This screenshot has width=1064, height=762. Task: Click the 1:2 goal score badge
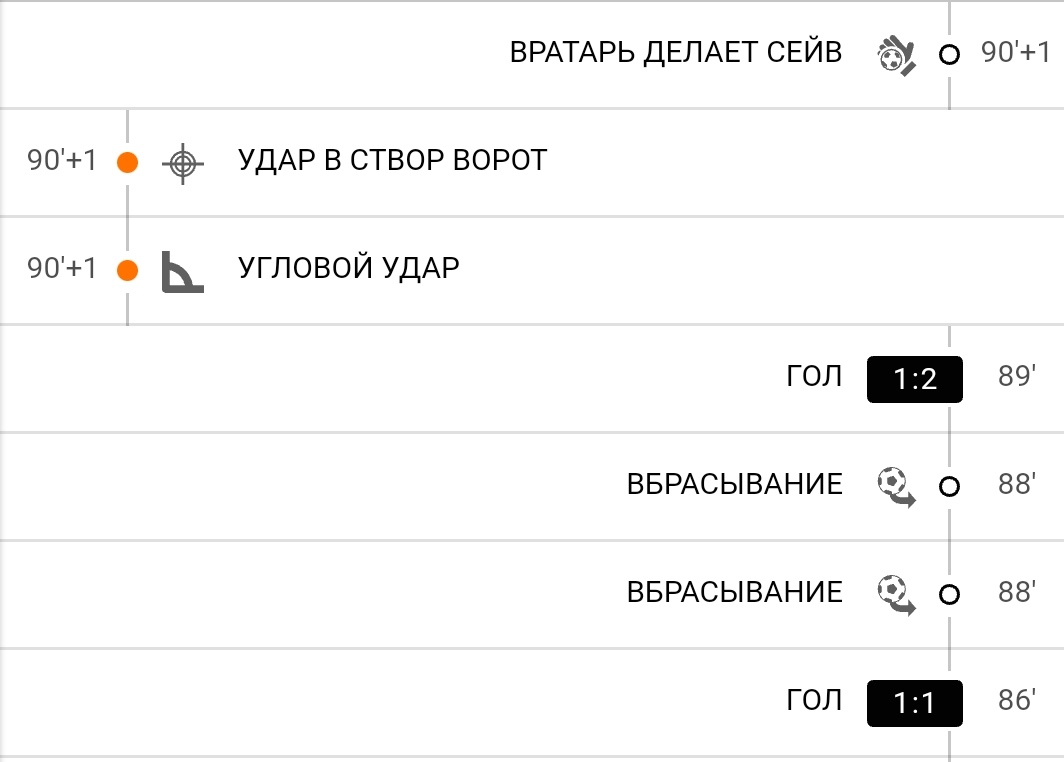pyautogui.click(x=915, y=379)
